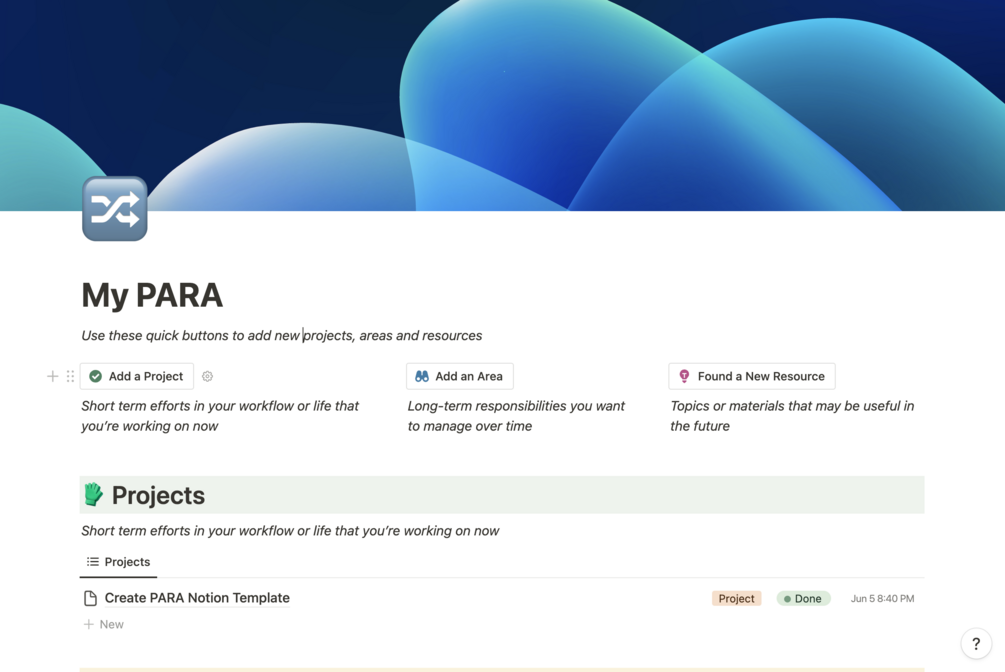Click the shuffle page icon above My PARA
The image size is (1005, 672).
(x=114, y=208)
